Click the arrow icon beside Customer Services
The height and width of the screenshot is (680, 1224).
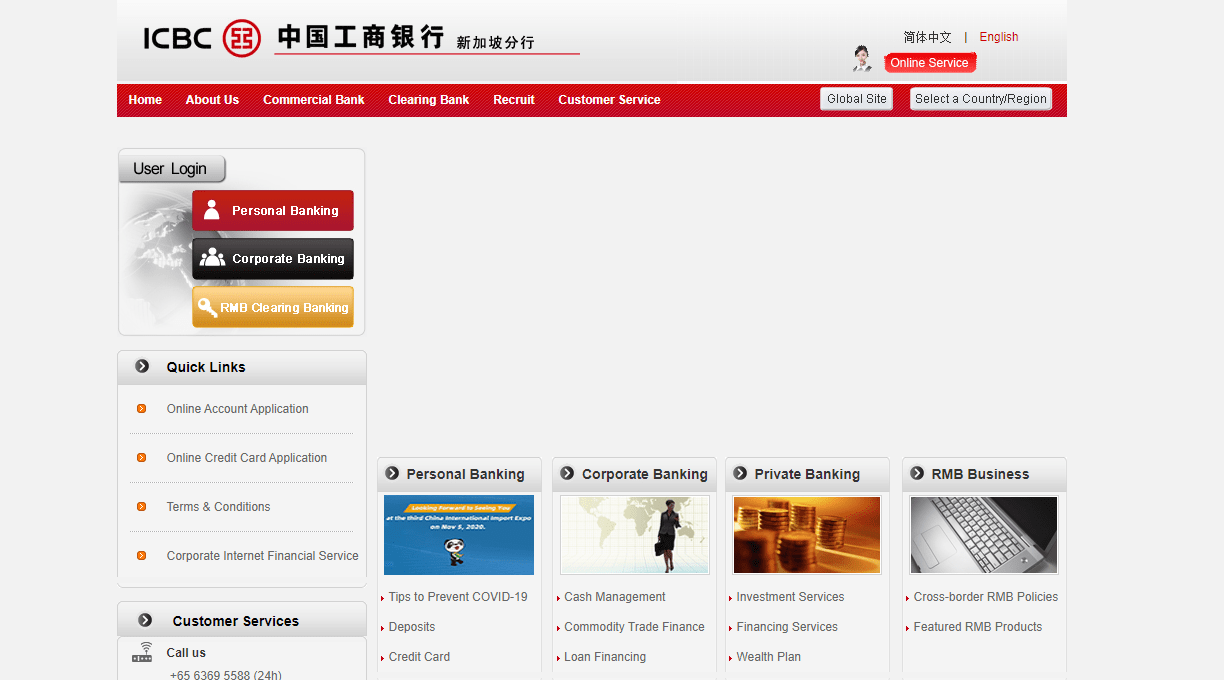pyautogui.click(x=145, y=620)
